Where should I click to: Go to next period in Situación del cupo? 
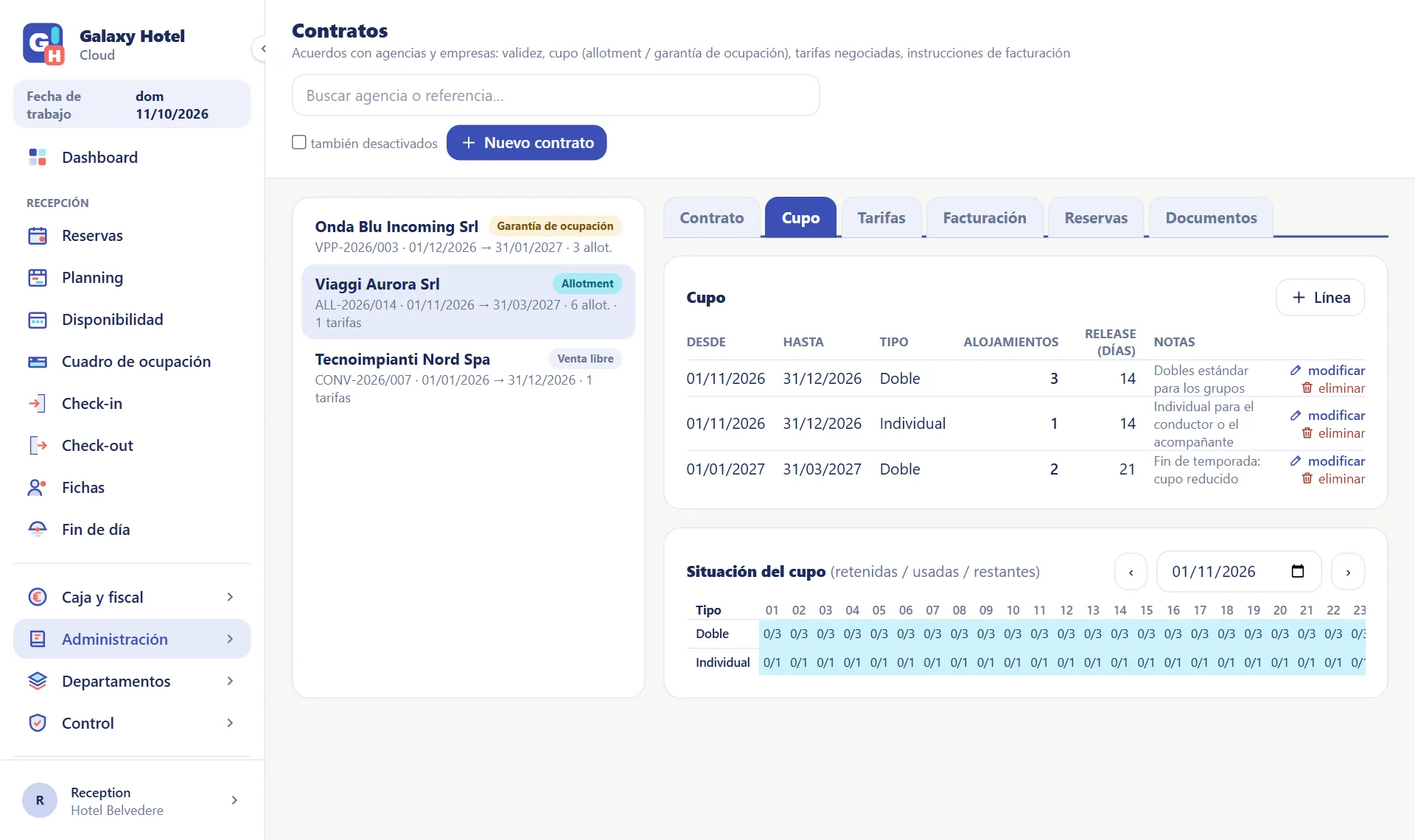(x=1348, y=572)
